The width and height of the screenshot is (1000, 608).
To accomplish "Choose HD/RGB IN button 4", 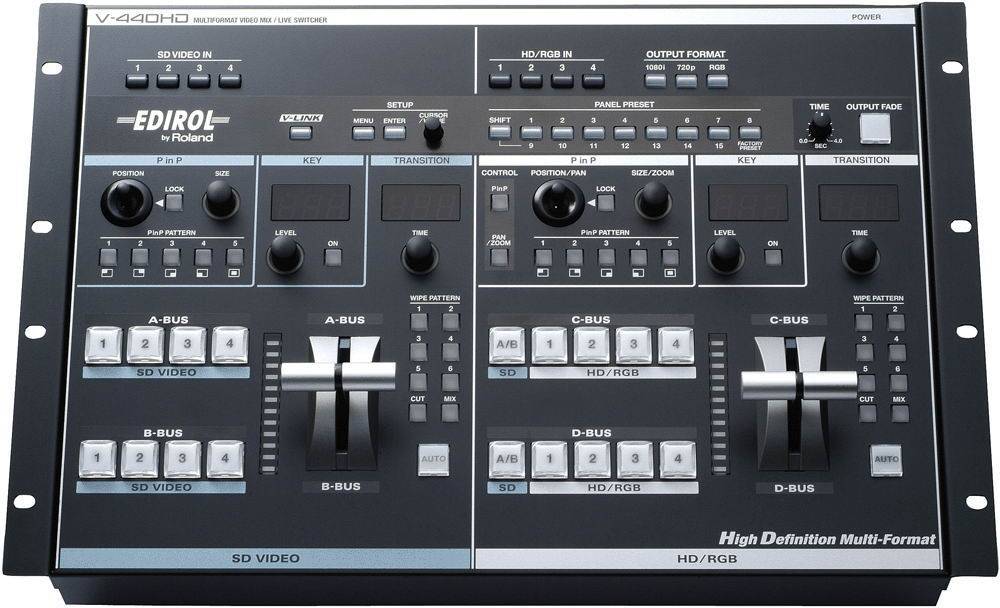I will (x=592, y=80).
